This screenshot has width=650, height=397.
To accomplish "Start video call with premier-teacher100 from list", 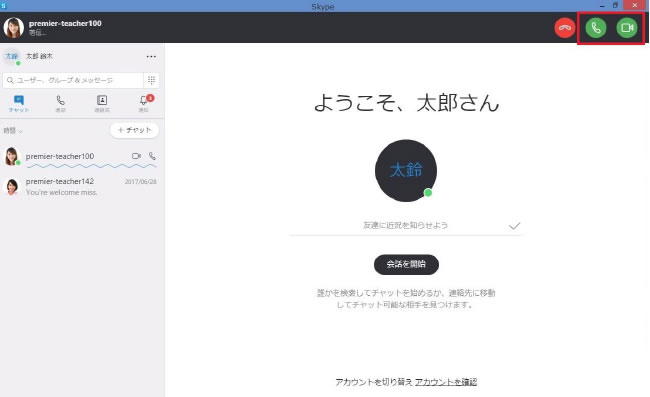I will [x=136, y=156].
